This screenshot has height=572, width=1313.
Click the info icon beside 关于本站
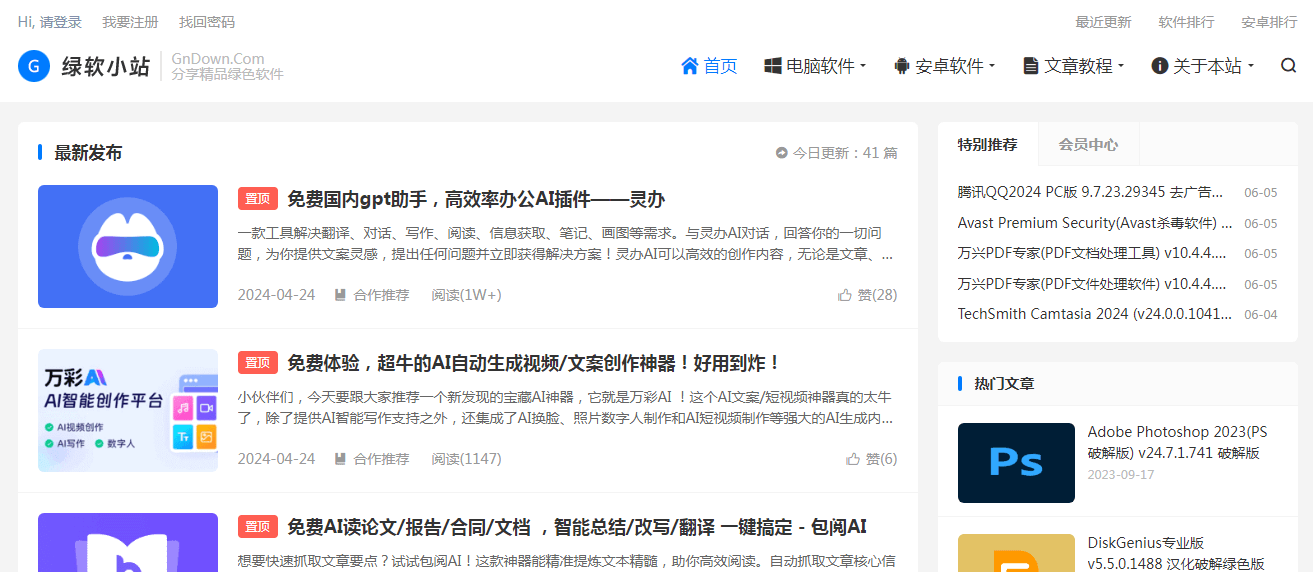[x=1159, y=66]
